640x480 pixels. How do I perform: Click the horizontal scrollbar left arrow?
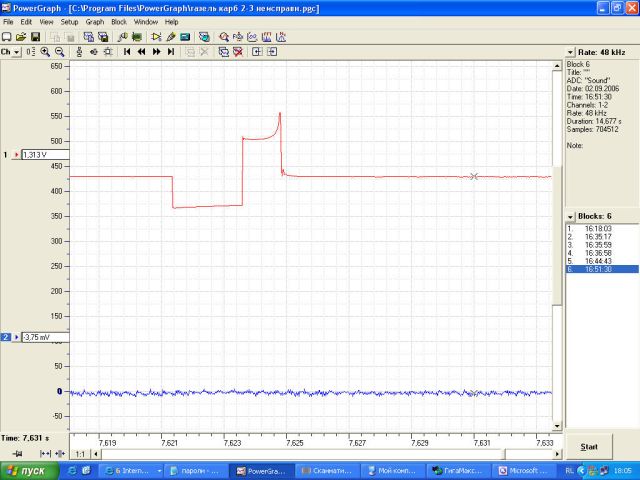pos(96,454)
